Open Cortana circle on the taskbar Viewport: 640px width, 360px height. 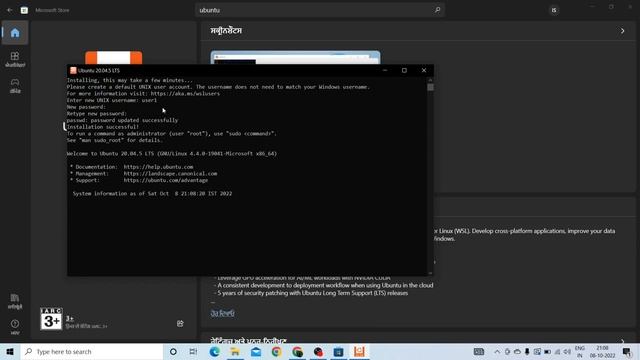coord(173,351)
